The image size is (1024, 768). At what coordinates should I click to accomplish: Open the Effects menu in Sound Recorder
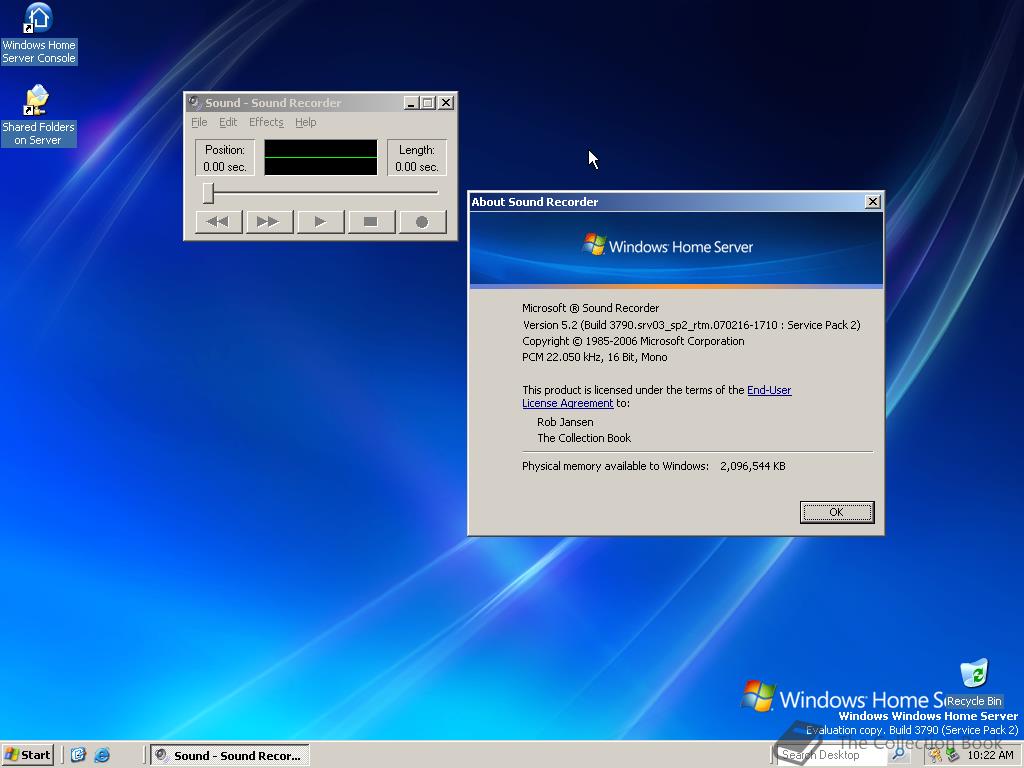[x=266, y=122]
